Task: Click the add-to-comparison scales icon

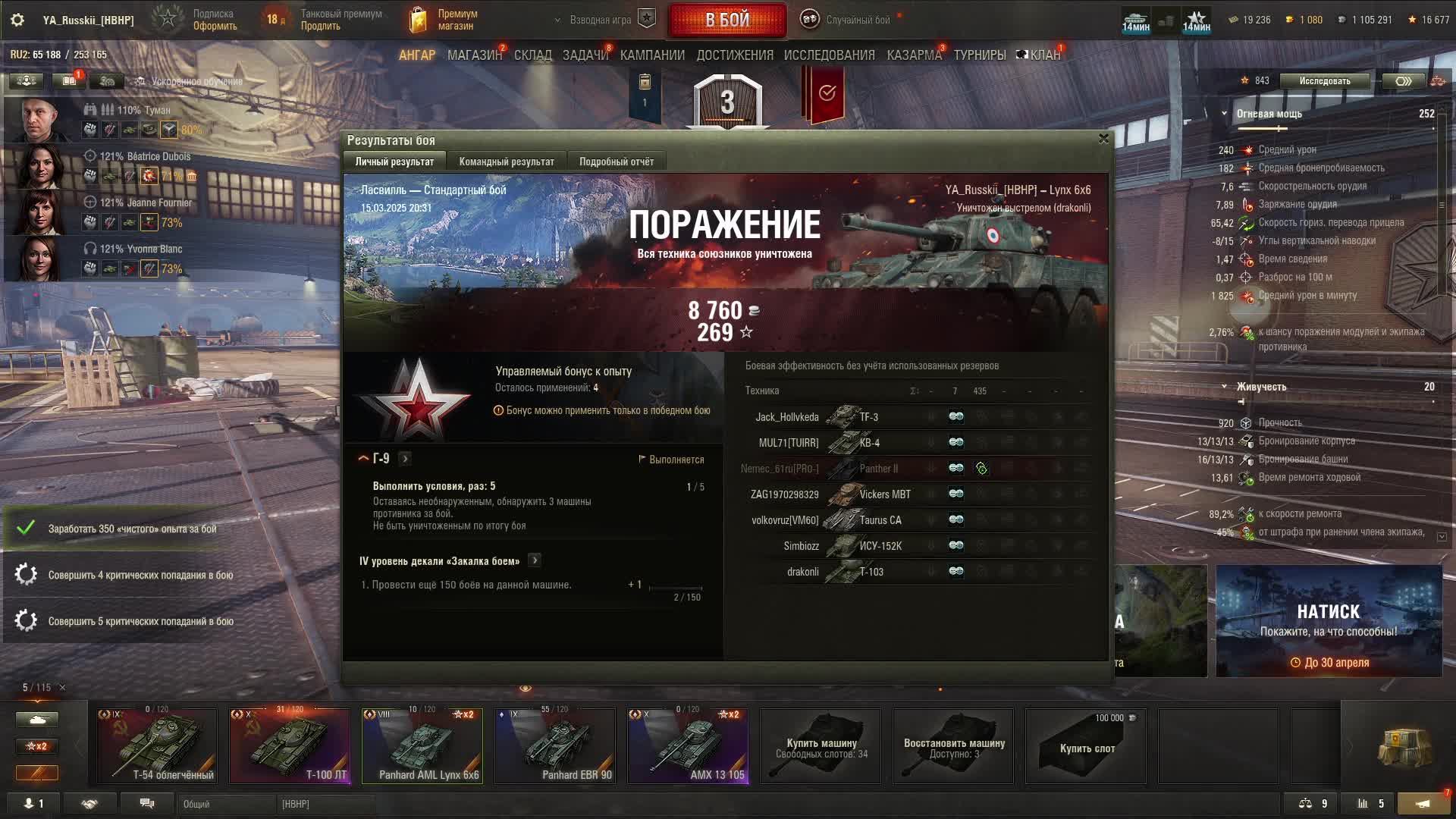Action: pyautogui.click(x=1305, y=804)
